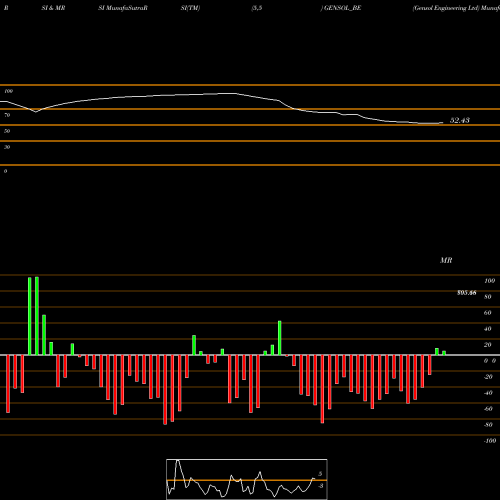
Task: Click the '-80' MR axis label
Action: click(488, 425)
